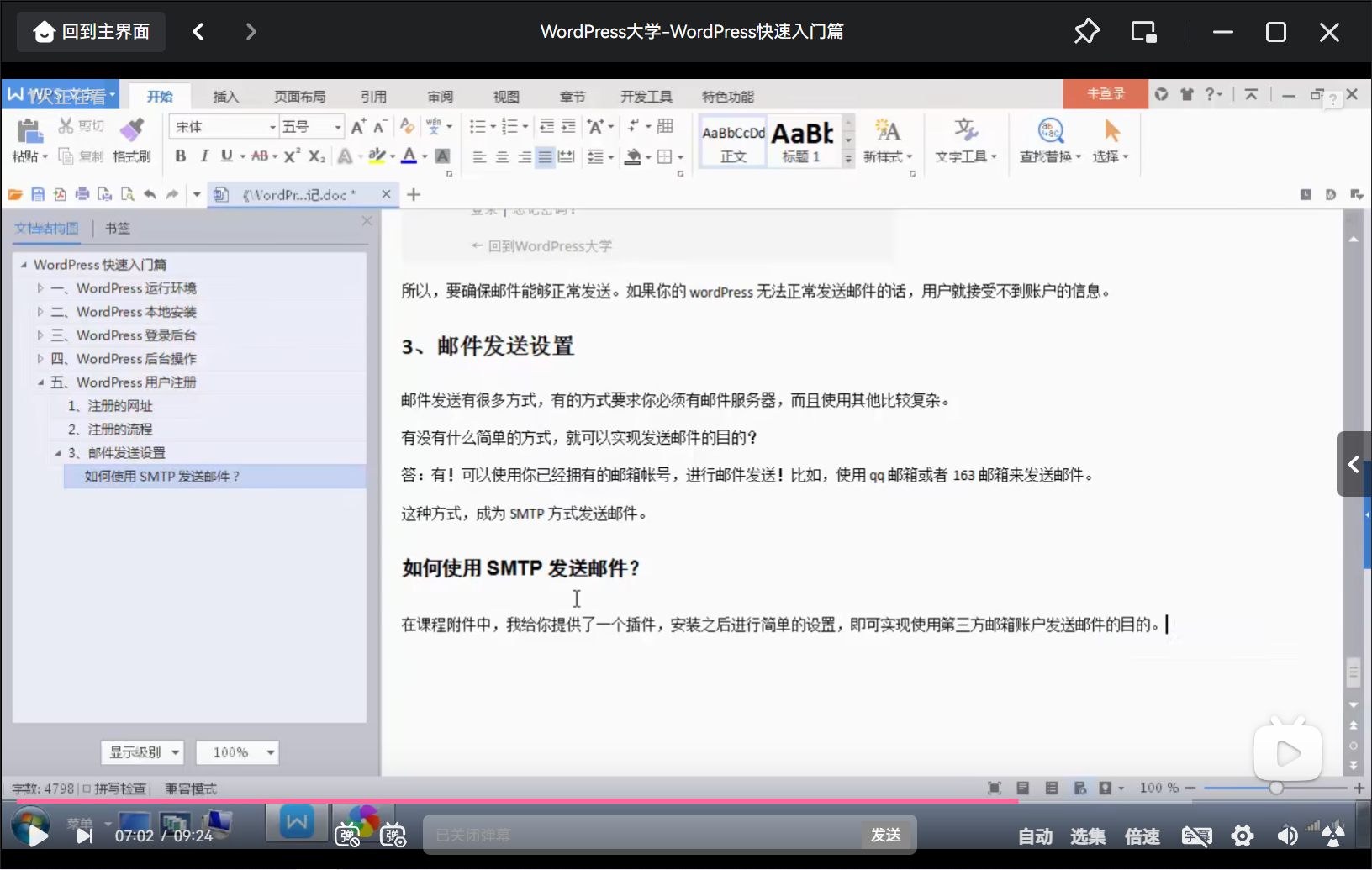Click the save document icon in quick toolbar
Image resolution: width=1372 pixels, height=870 pixels.
37,195
